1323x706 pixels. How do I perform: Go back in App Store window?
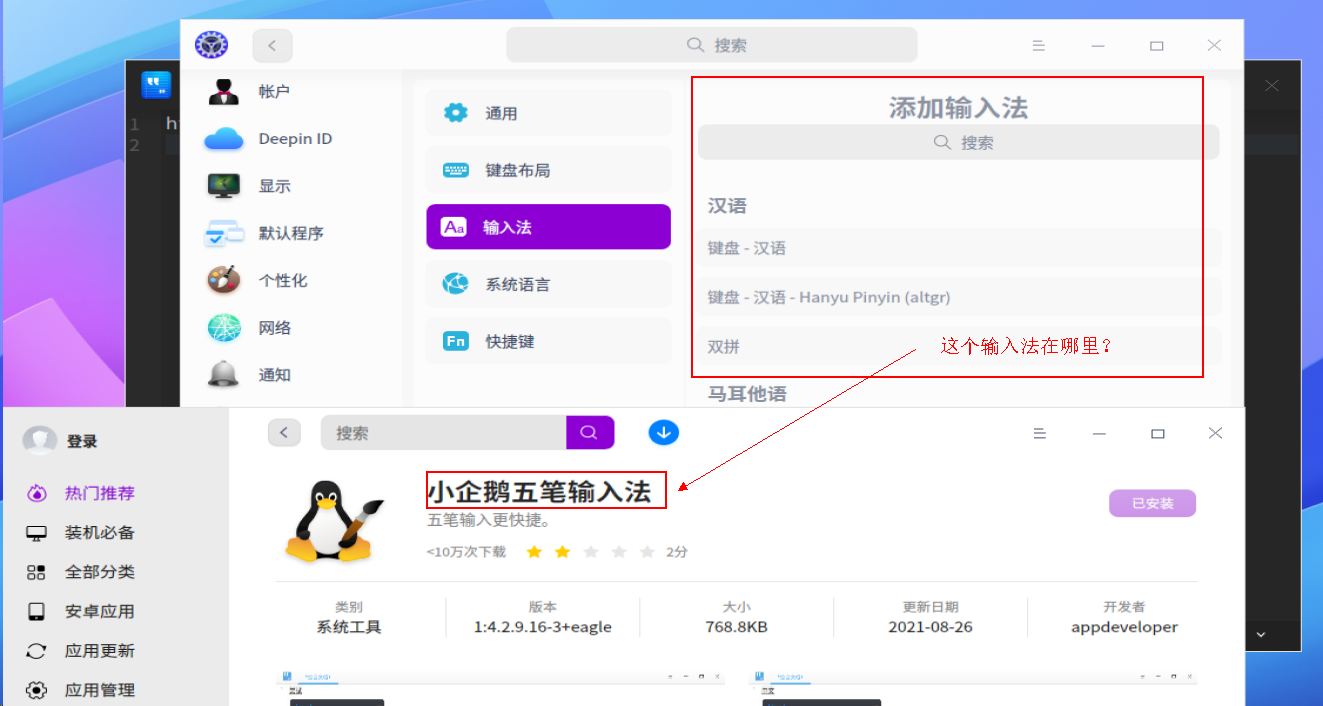pyautogui.click(x=284, y=432)
